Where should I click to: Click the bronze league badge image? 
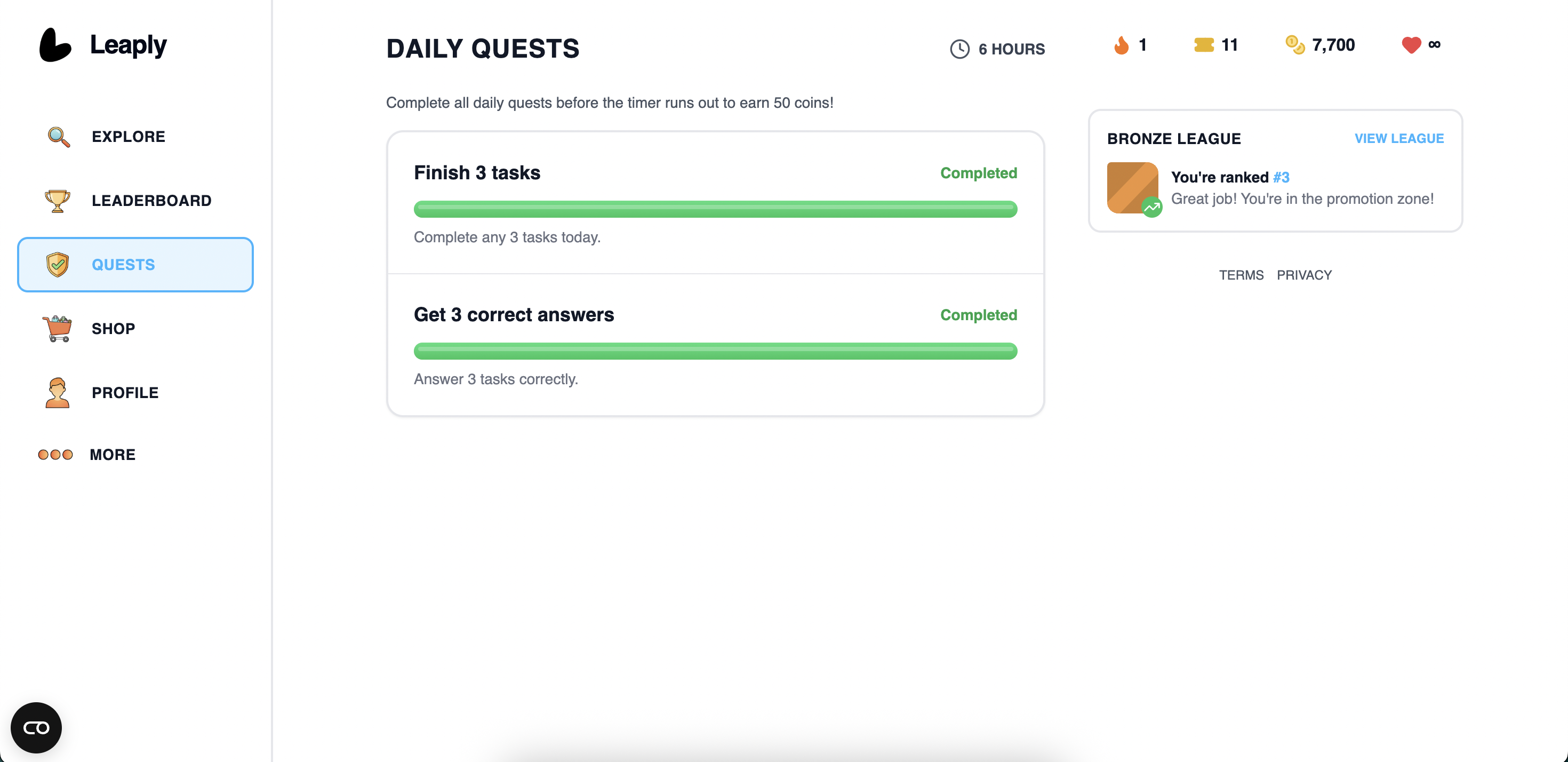pos(1133,187)
